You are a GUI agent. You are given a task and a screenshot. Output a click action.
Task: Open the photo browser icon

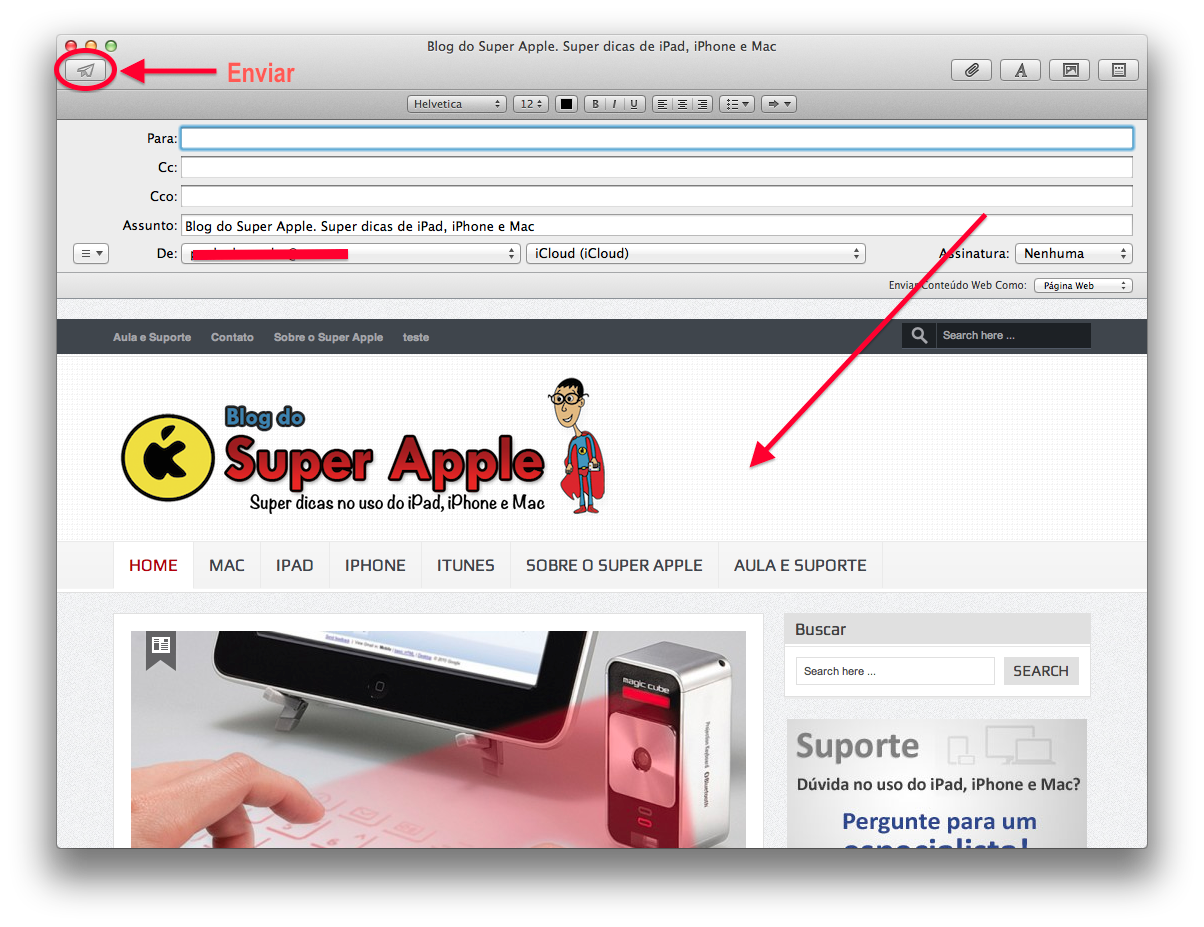point(1070,70)
